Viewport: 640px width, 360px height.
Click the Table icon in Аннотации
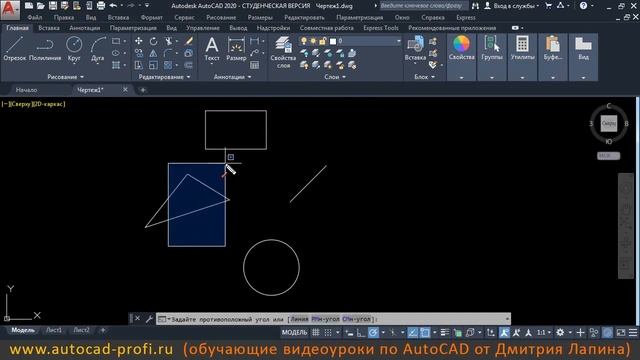tap(254, 65)
